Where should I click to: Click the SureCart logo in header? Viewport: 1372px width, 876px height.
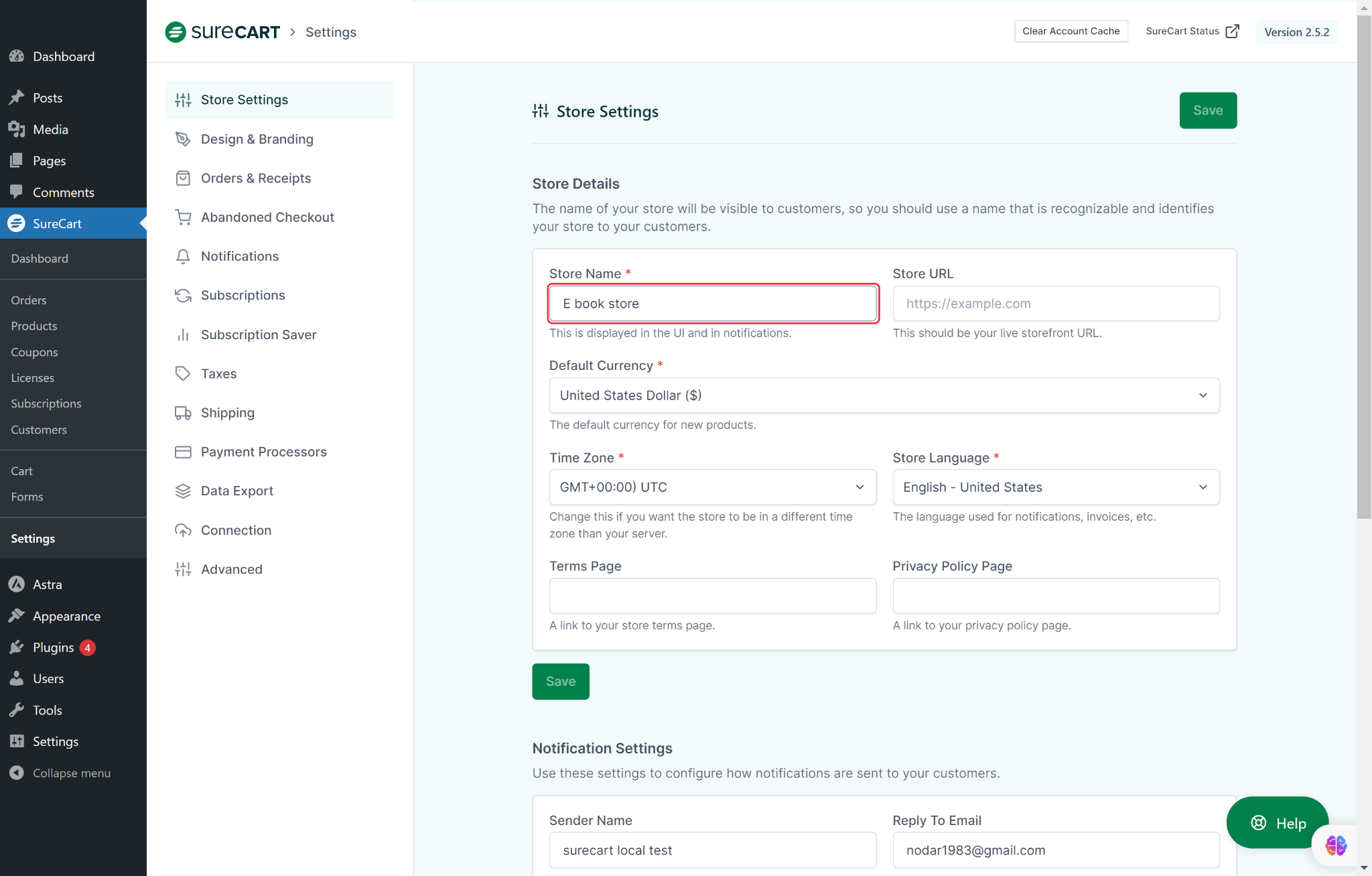[x=222, y=32]
